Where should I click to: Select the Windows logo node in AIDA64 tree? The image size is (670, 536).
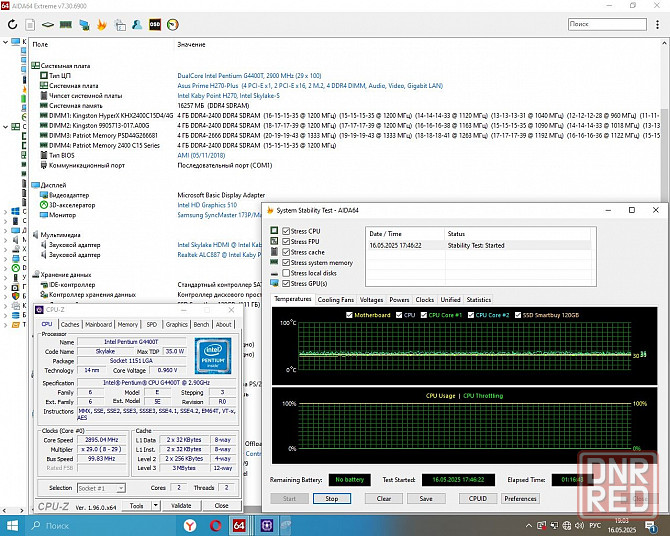(x=15, y=211)
